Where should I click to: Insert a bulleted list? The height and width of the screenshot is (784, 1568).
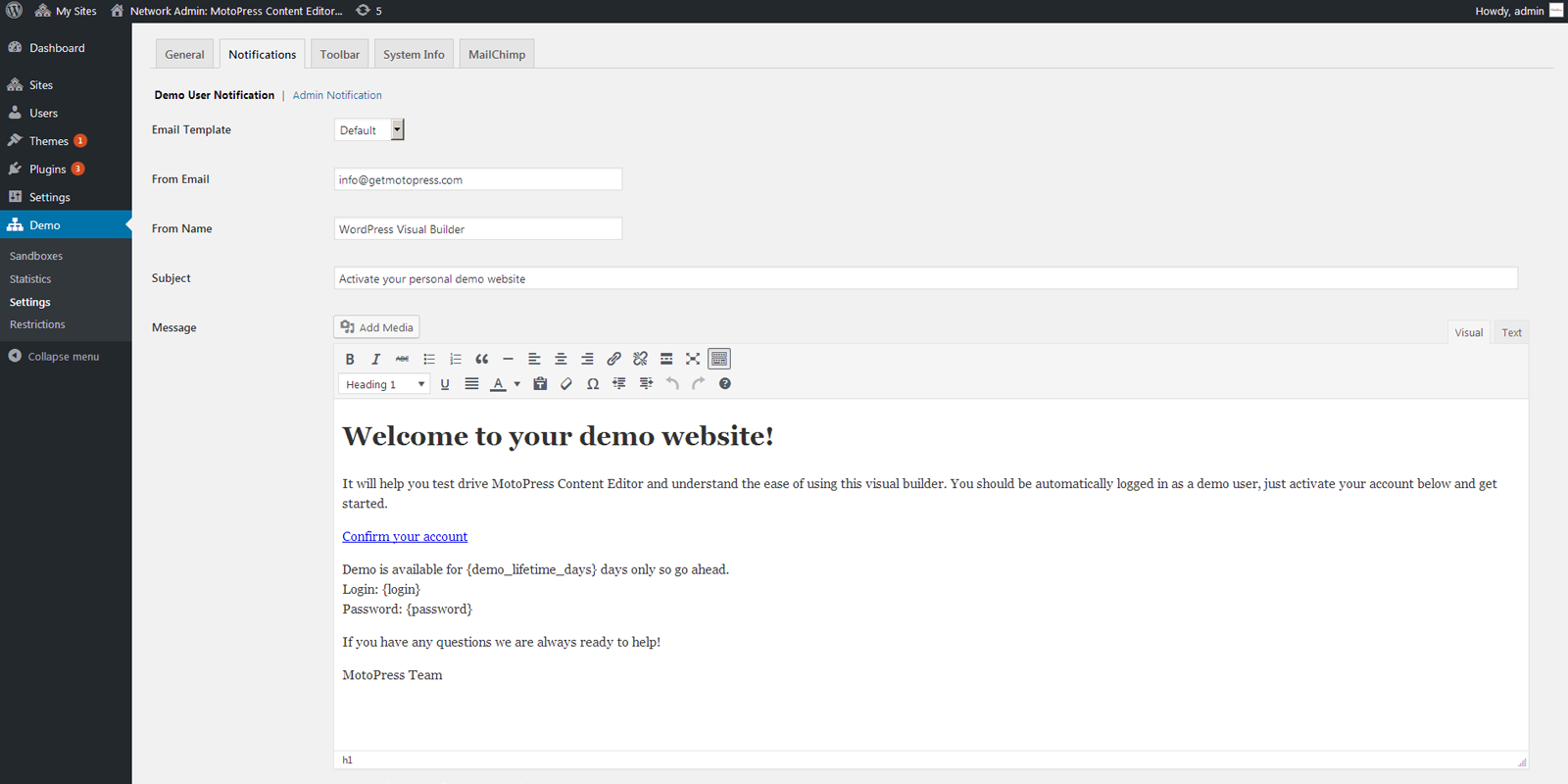coord(428,359)
